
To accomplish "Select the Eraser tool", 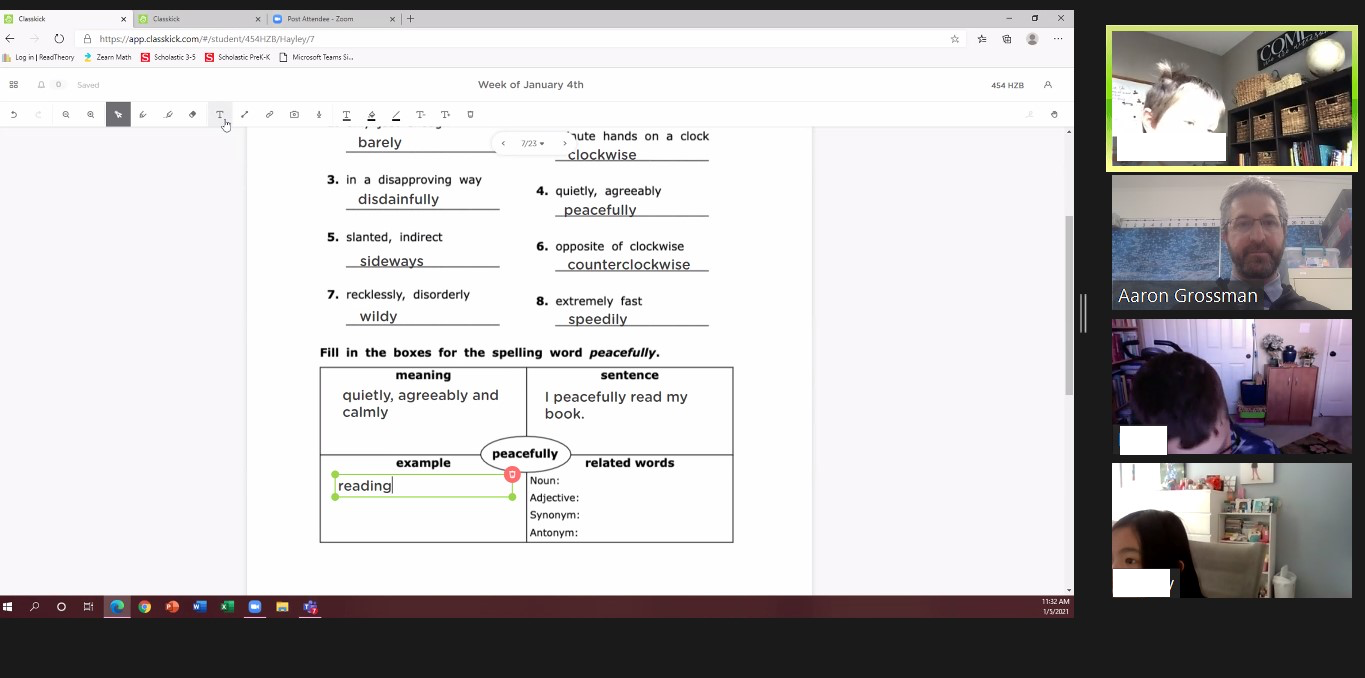I will 193,115.
